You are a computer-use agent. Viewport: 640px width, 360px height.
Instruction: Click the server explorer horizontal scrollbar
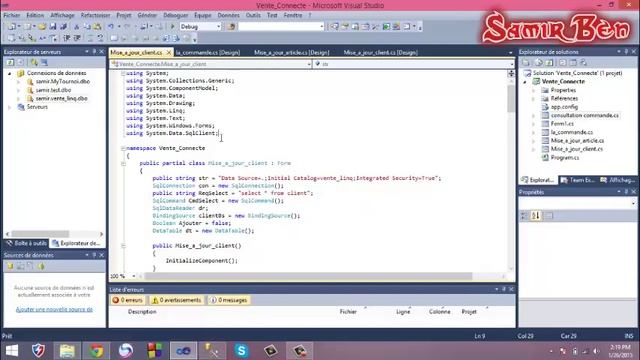(x=40, y=234)
